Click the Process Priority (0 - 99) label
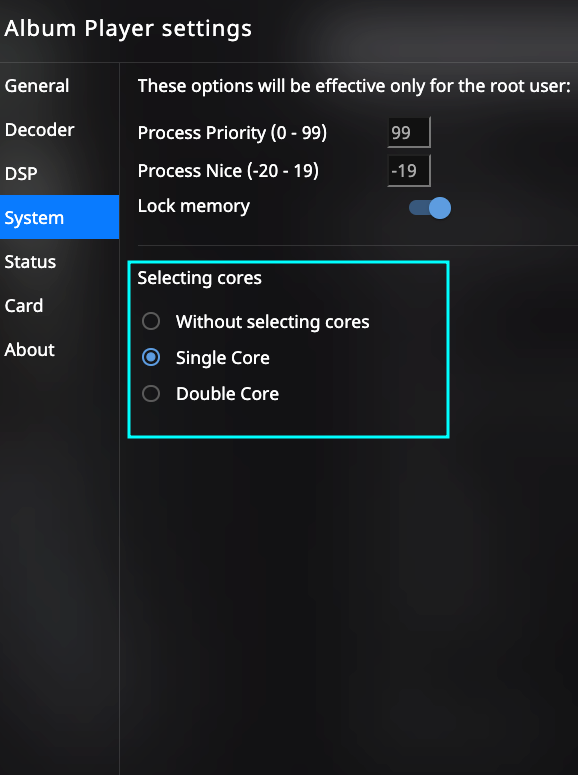This screenshot has width=578, height=775. point(232,132)
